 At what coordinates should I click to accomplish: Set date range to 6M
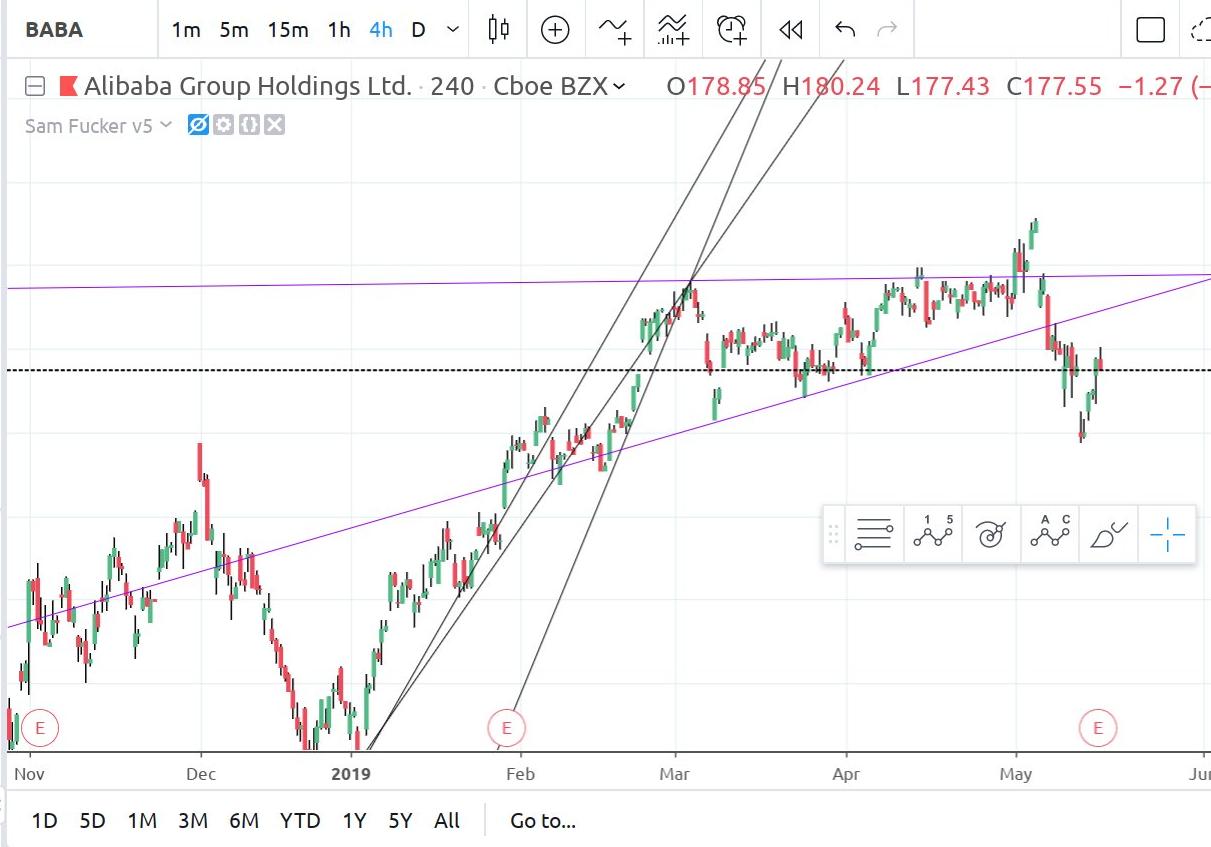coord(244,821)
